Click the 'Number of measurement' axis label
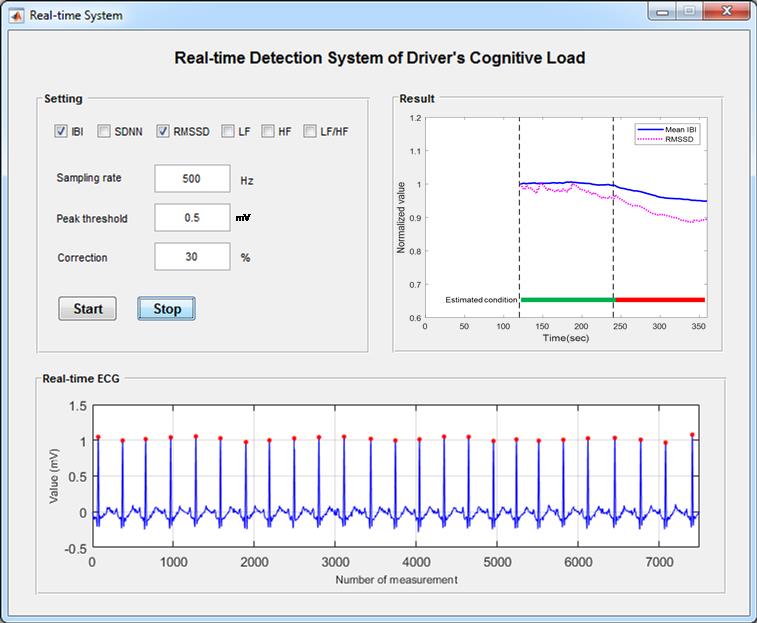 [396, 580]
